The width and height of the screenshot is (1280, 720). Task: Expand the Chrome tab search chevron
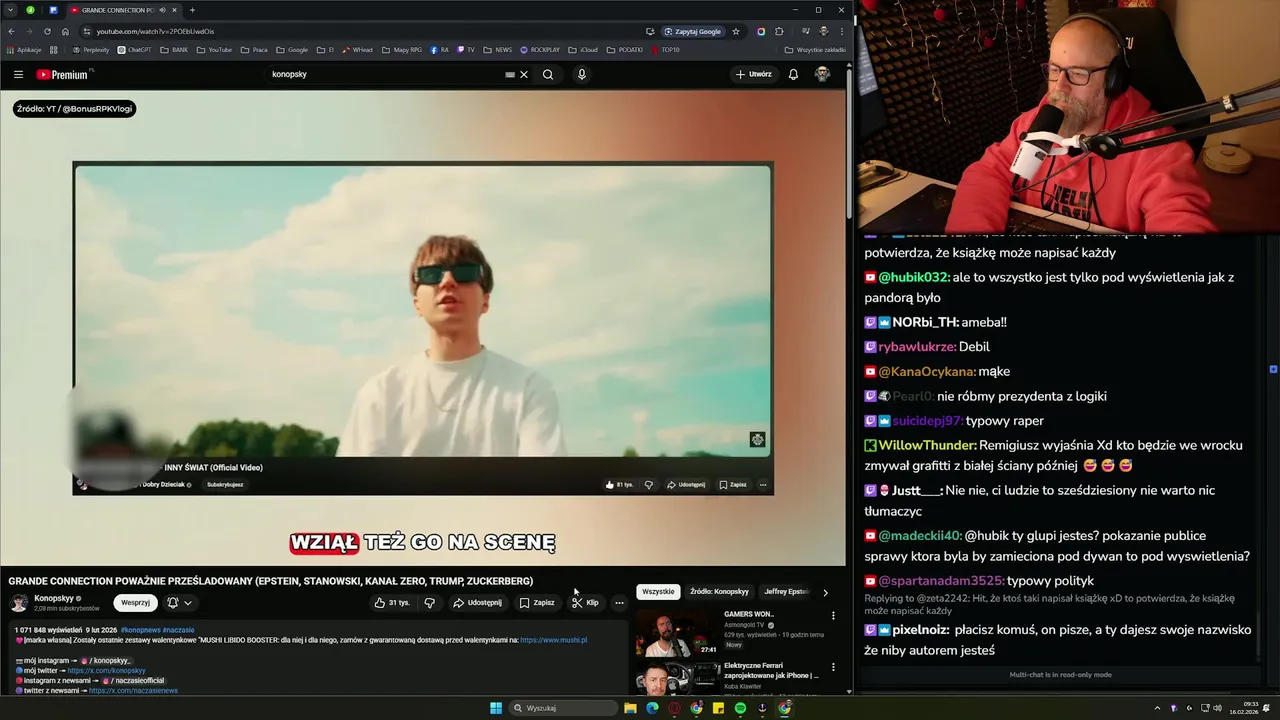(11, 10)
